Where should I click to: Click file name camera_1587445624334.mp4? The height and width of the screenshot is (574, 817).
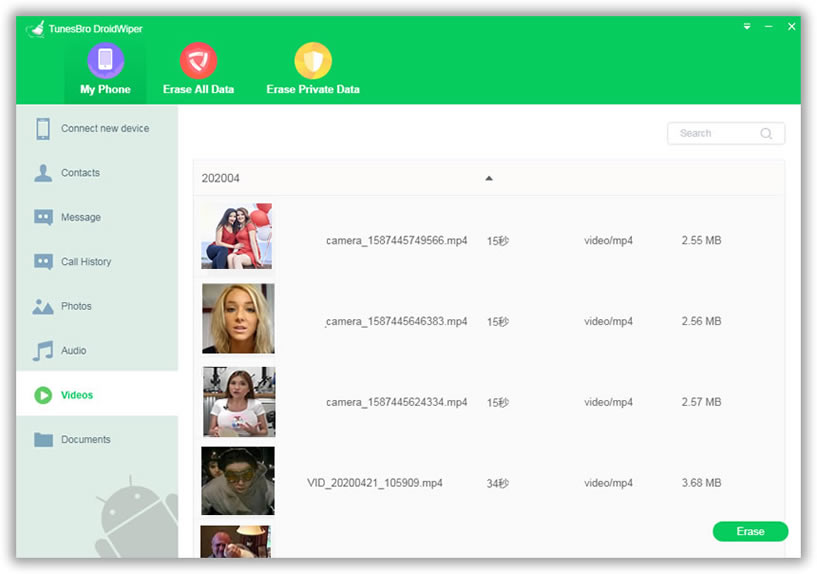(397, 402)
